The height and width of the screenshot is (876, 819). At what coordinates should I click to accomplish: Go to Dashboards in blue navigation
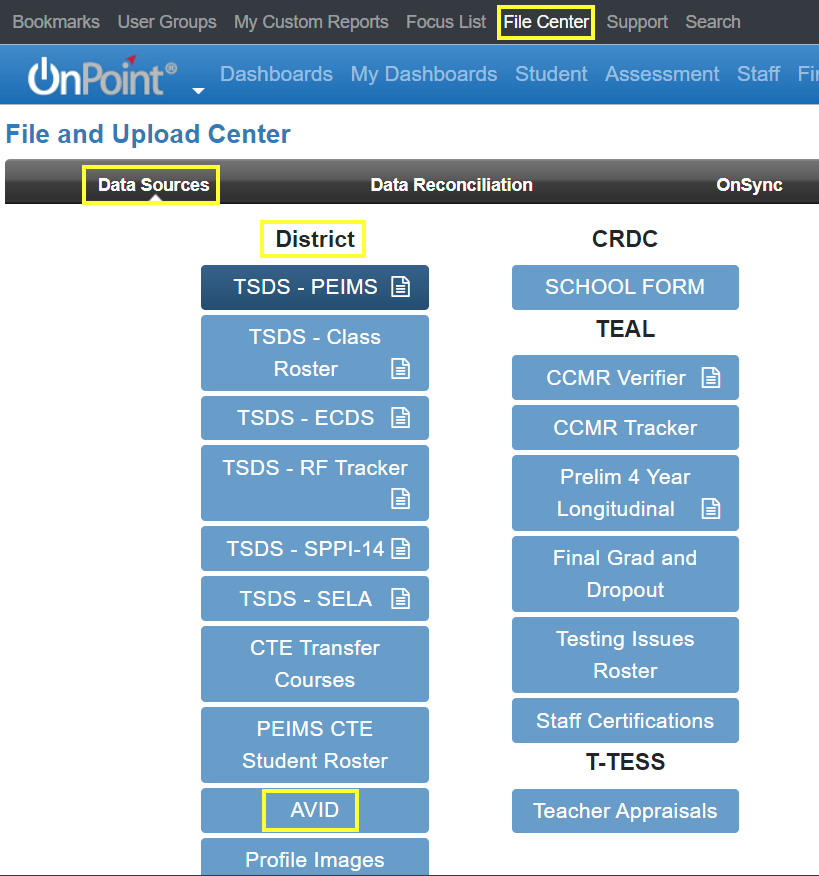[x=277, y=74]
